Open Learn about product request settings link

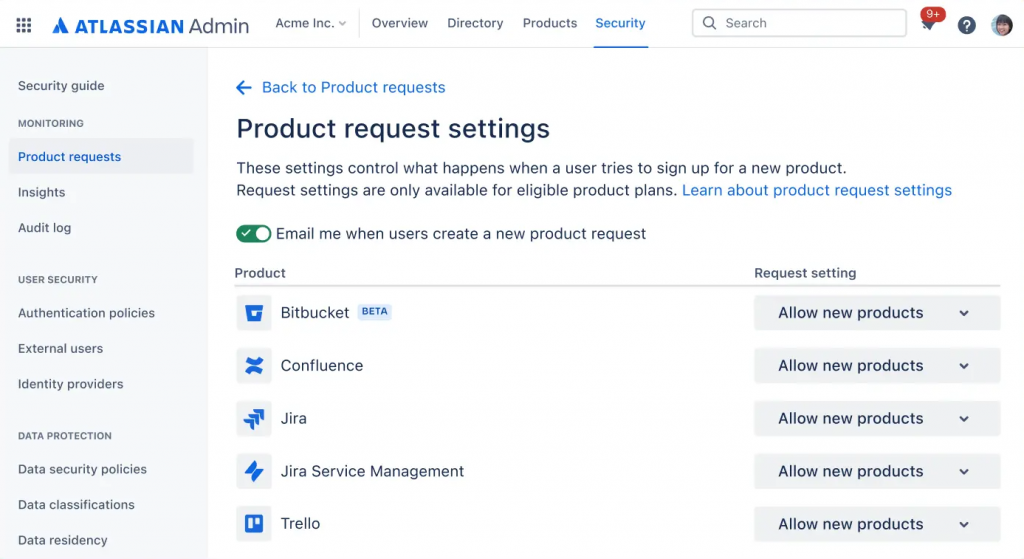(817, 190)
